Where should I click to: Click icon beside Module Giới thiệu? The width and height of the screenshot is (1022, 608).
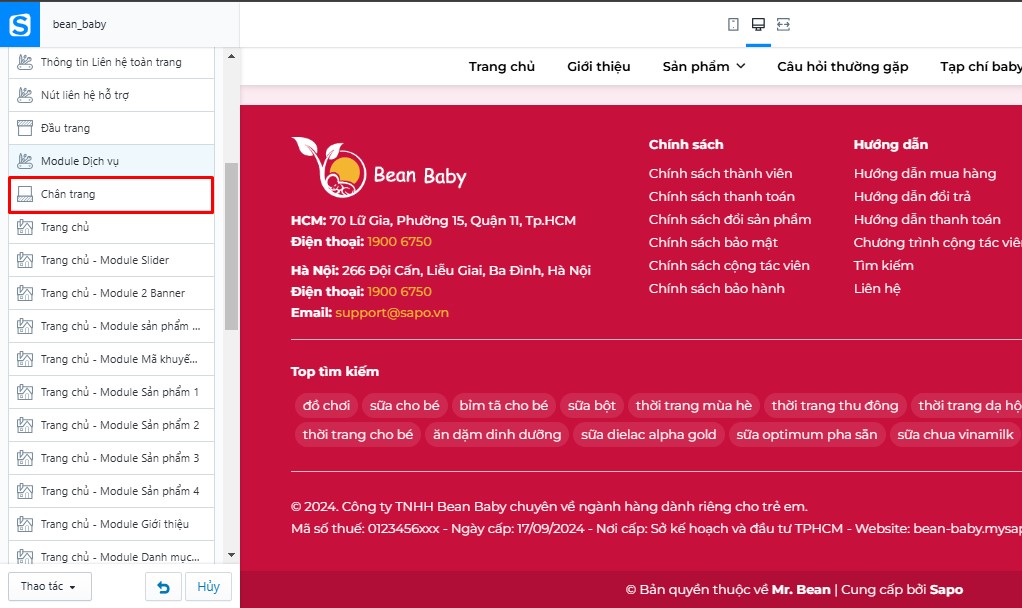tap(25, 524)
